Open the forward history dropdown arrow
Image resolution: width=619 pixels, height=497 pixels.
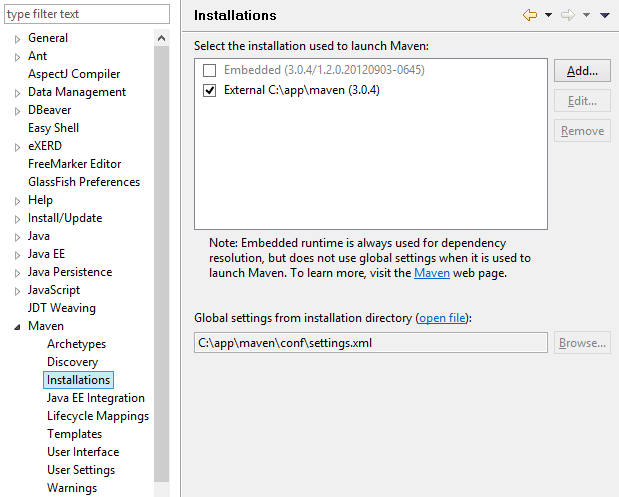[x=586, y=15]
